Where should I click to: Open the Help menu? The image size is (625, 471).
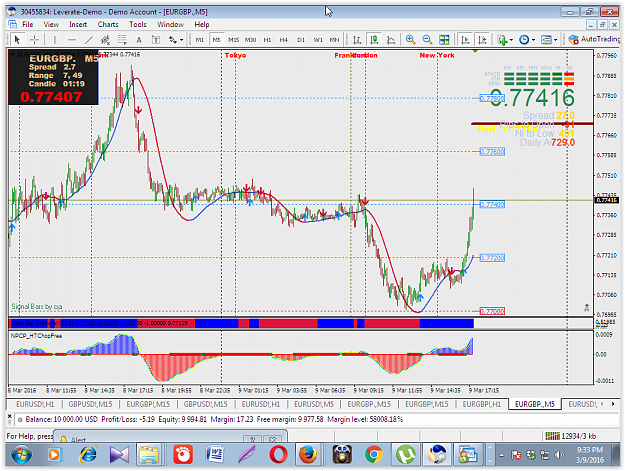tap(202, 24)
